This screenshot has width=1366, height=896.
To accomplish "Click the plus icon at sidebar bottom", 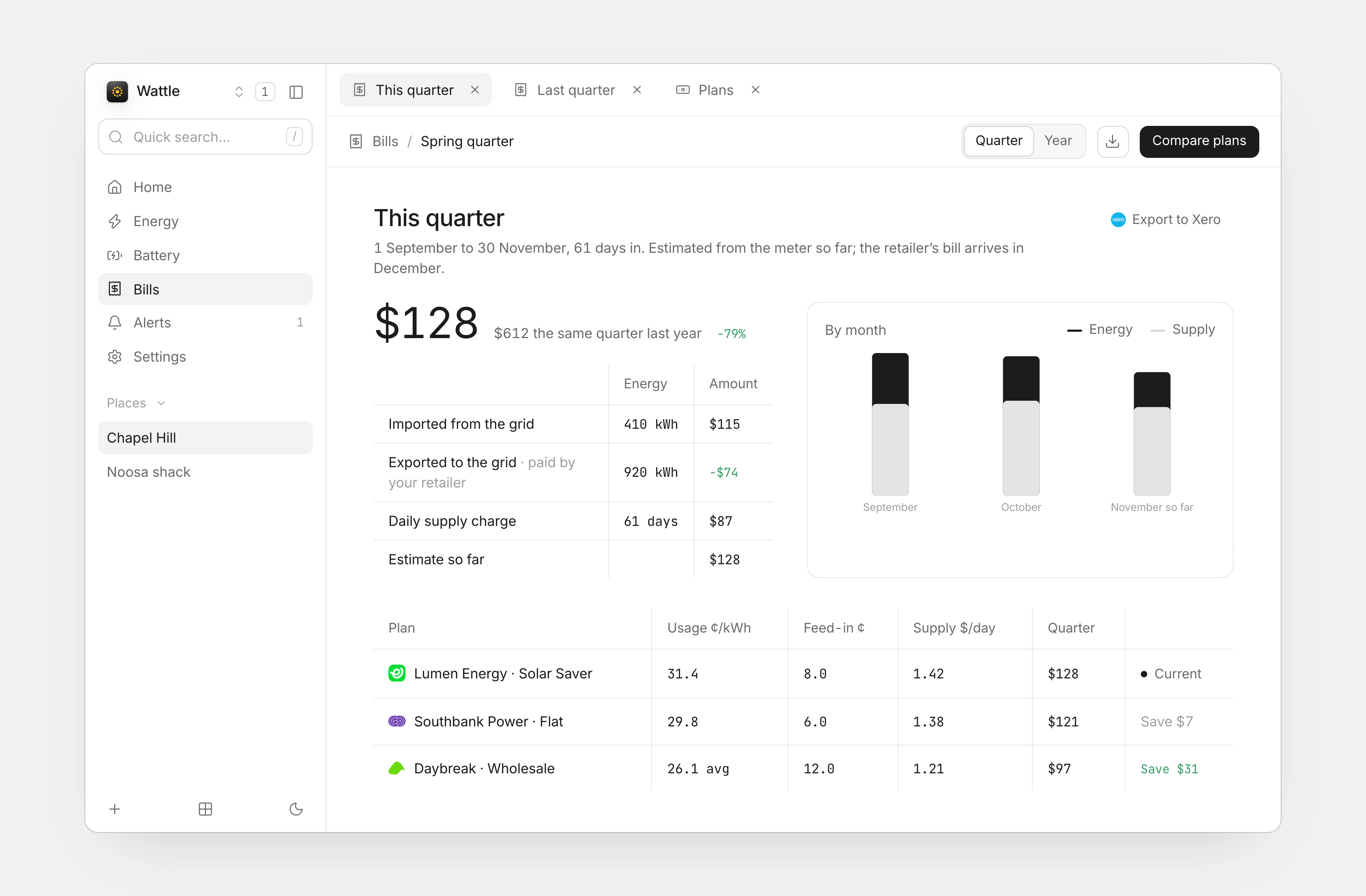I will pos(115,809).
